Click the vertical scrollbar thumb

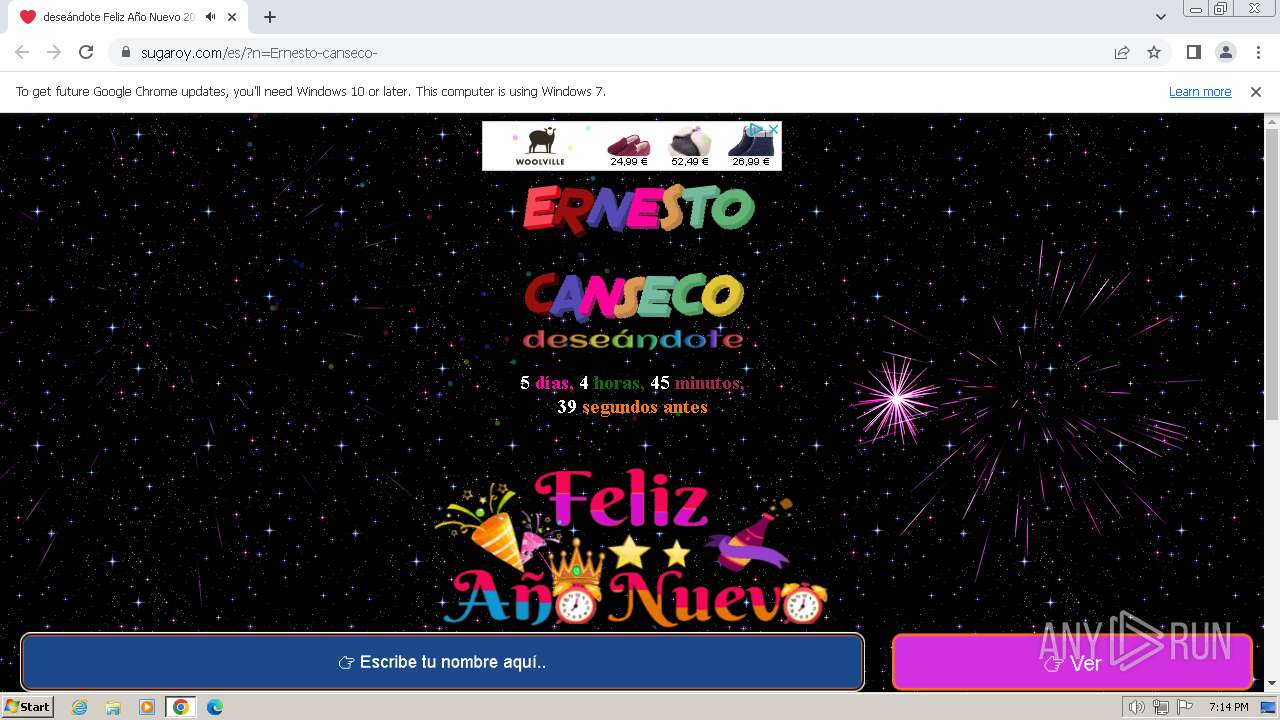pyautogui.click(x=1272, y=273)
